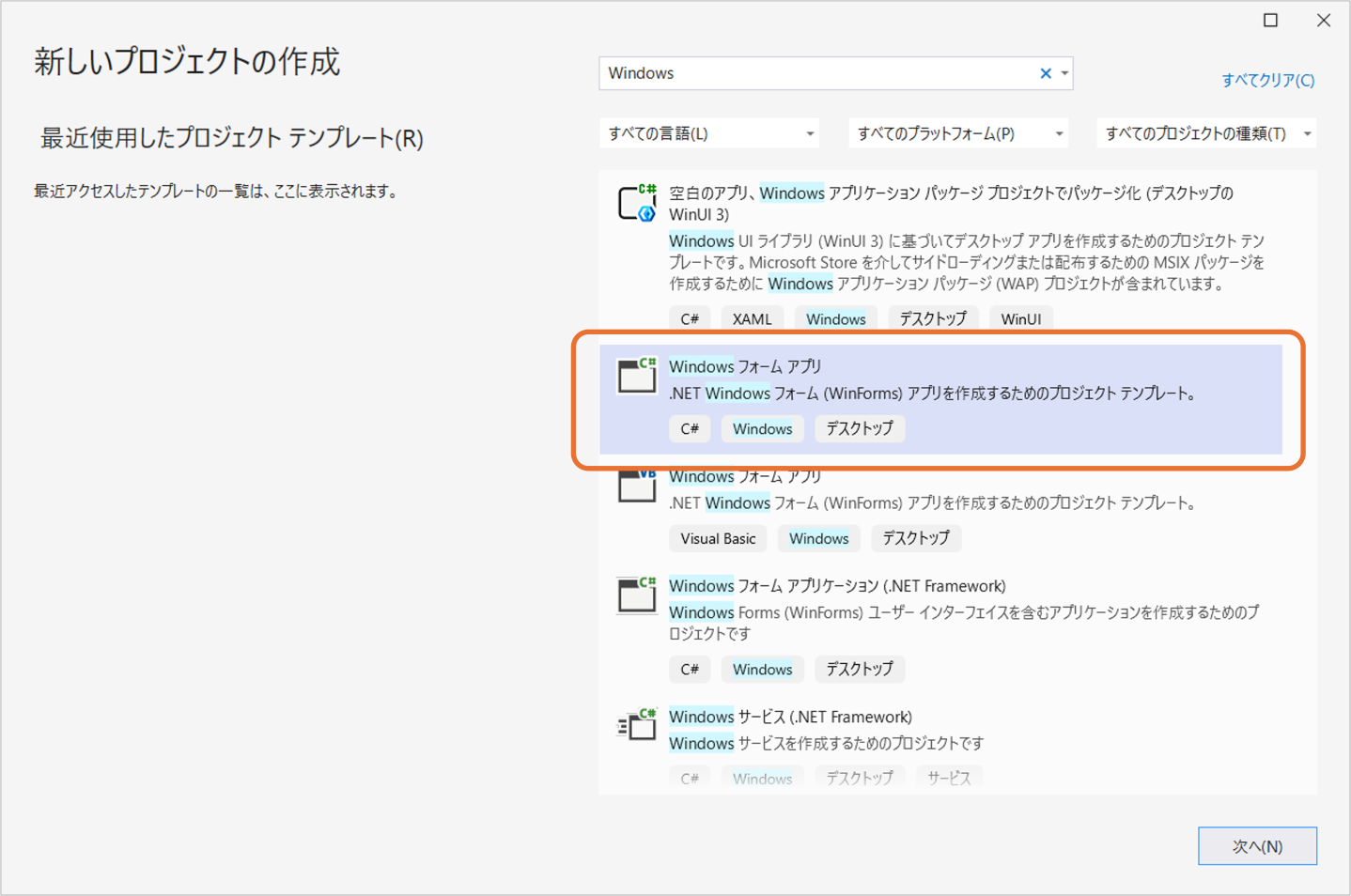Click the 次へ(N) button

coord(1257,846)
